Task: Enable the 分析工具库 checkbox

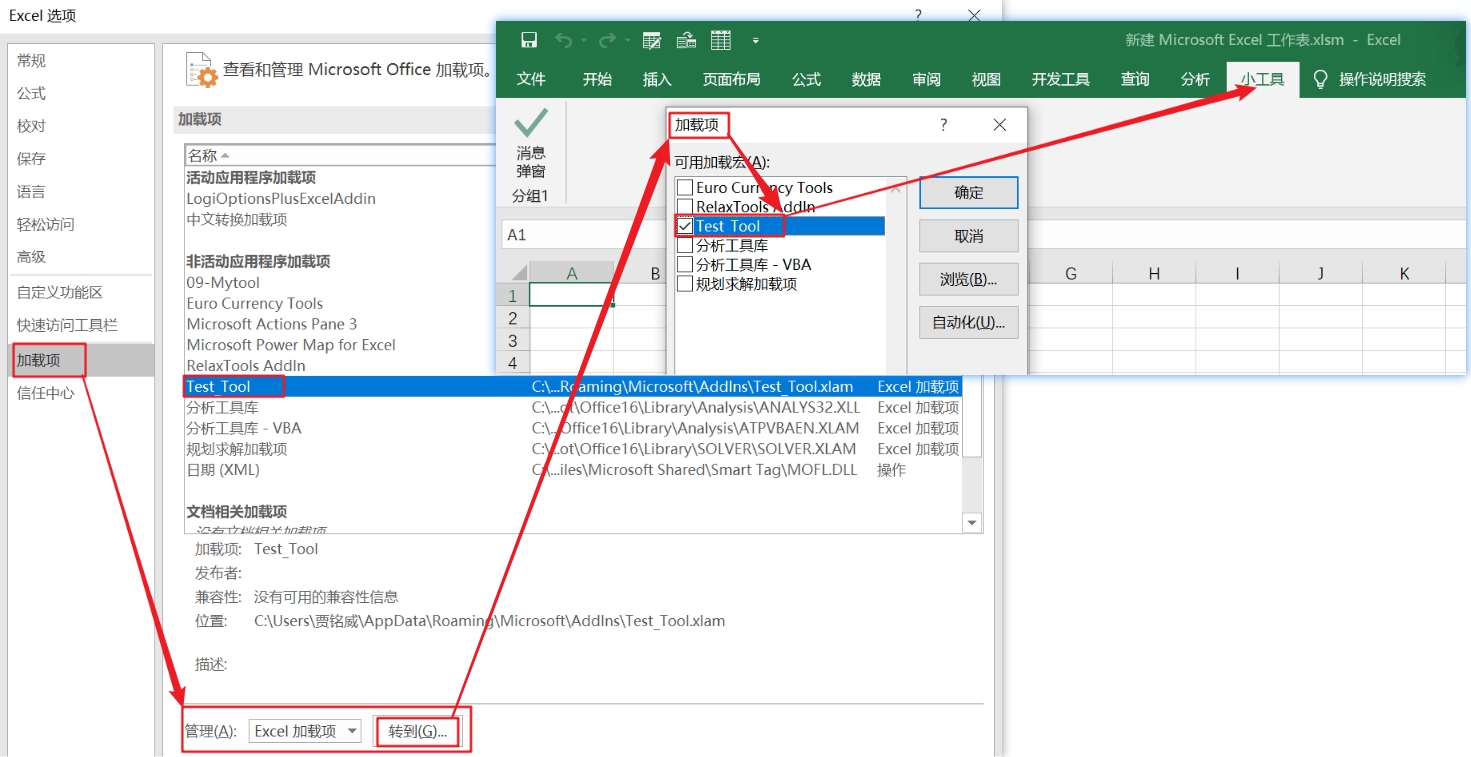Action: click(685, 245)
